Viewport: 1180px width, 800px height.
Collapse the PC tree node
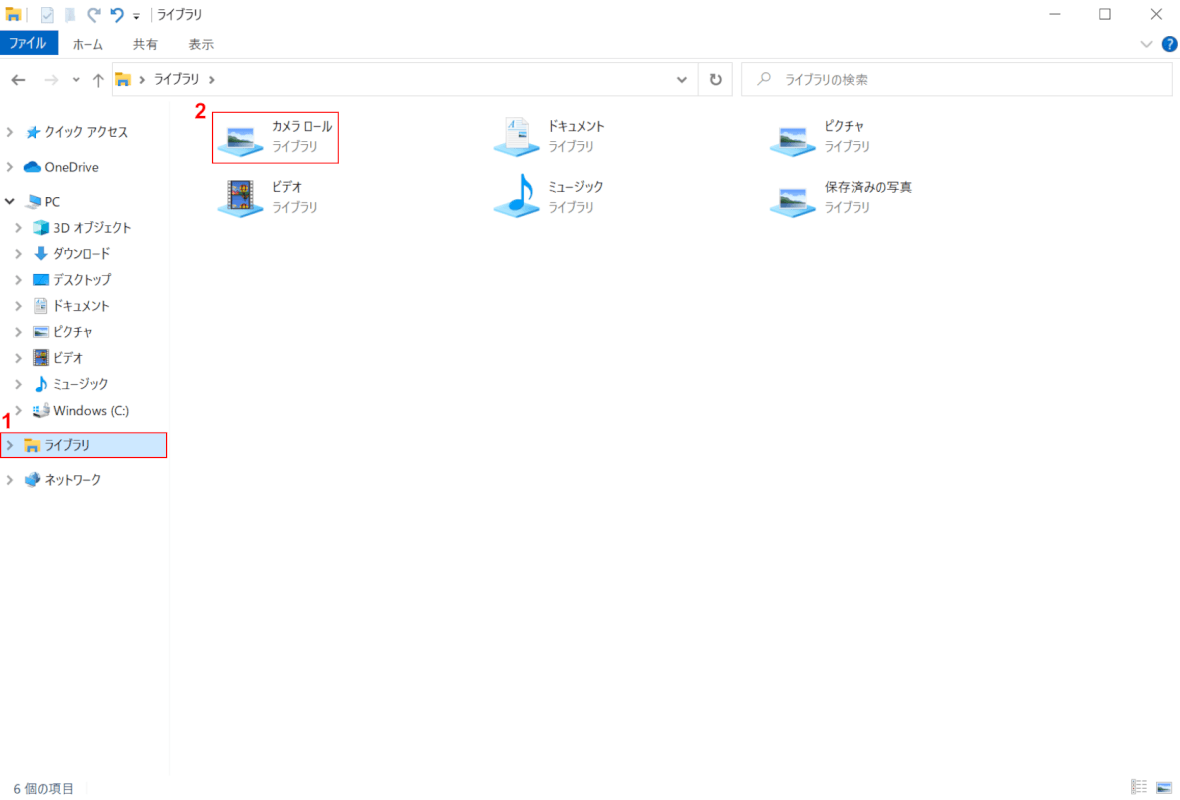(11, 202)
